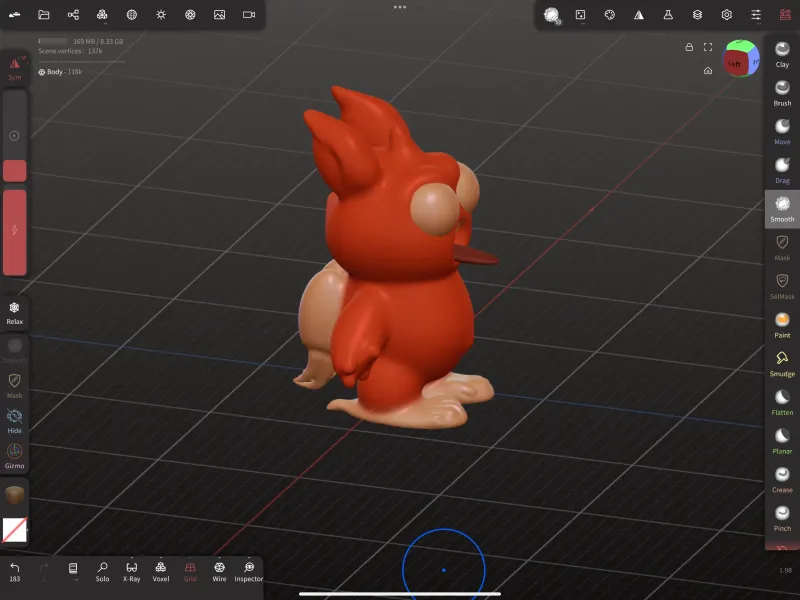Screen dimensions: 800x600
Task: Open the Interface sliders menu
Action: [x=756, y=15]
